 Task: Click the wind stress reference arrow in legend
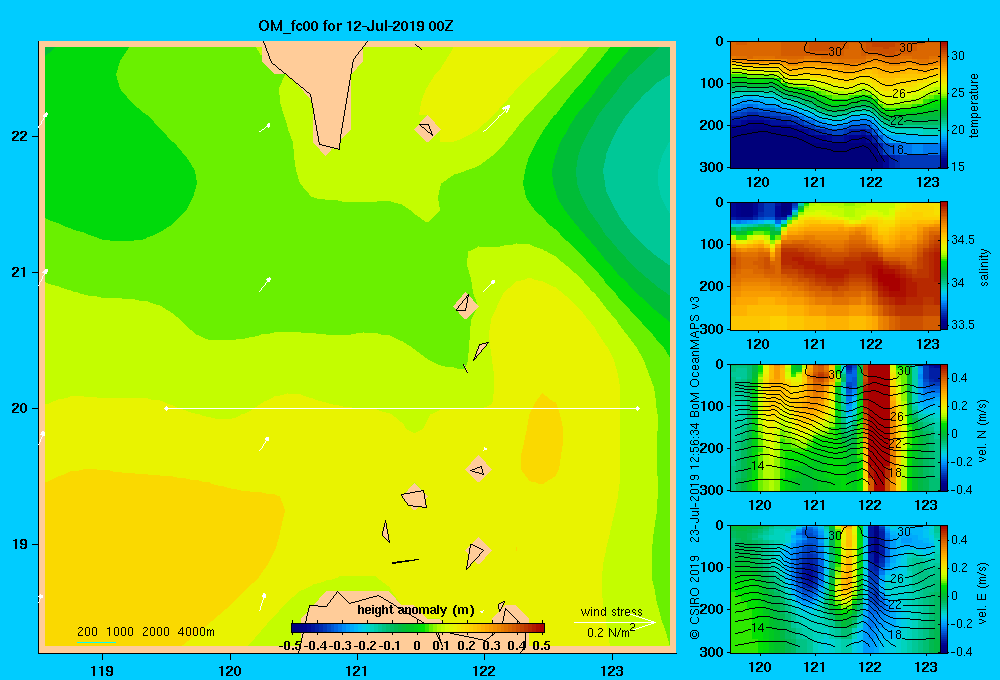[615, 622]
